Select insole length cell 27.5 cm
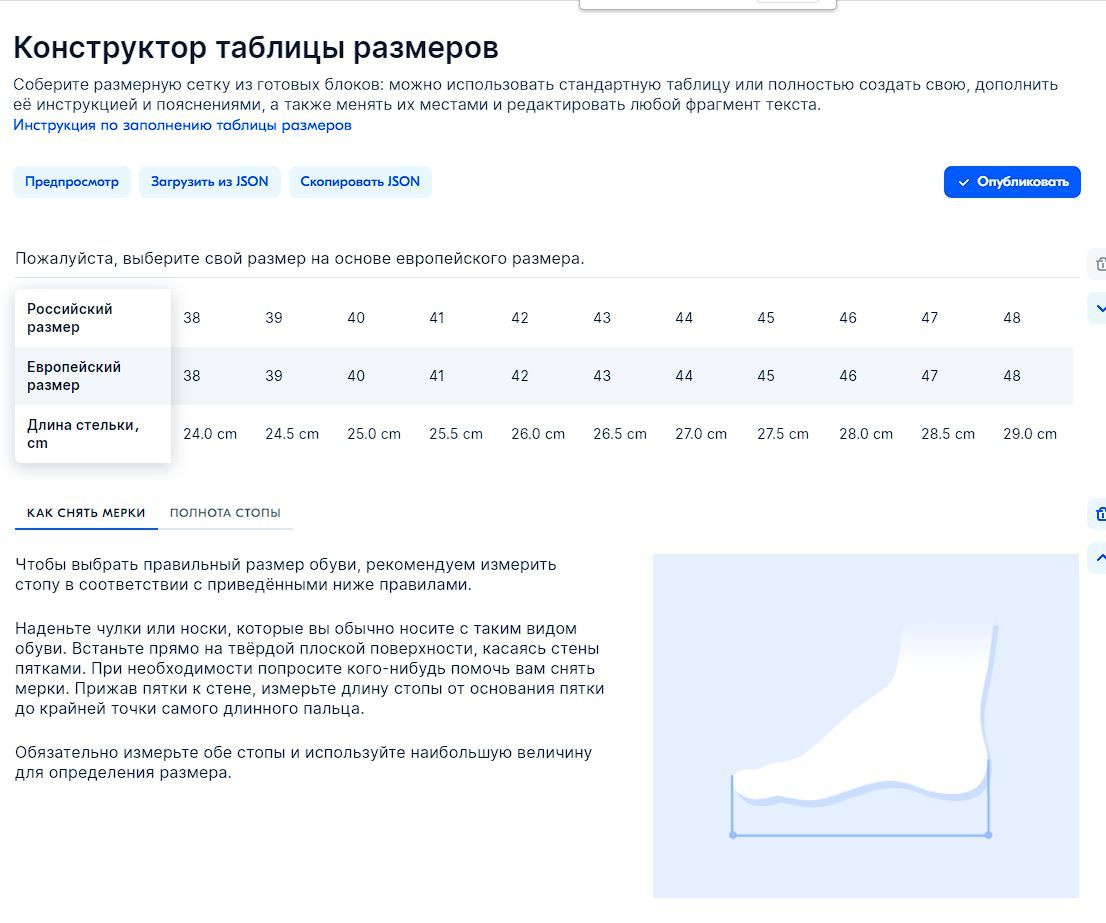 click(x=783, y=434)
